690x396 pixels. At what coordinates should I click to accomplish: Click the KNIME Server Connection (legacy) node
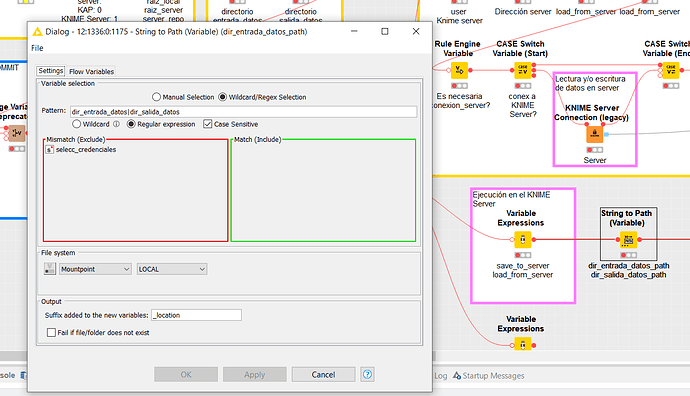coord(595,134)
